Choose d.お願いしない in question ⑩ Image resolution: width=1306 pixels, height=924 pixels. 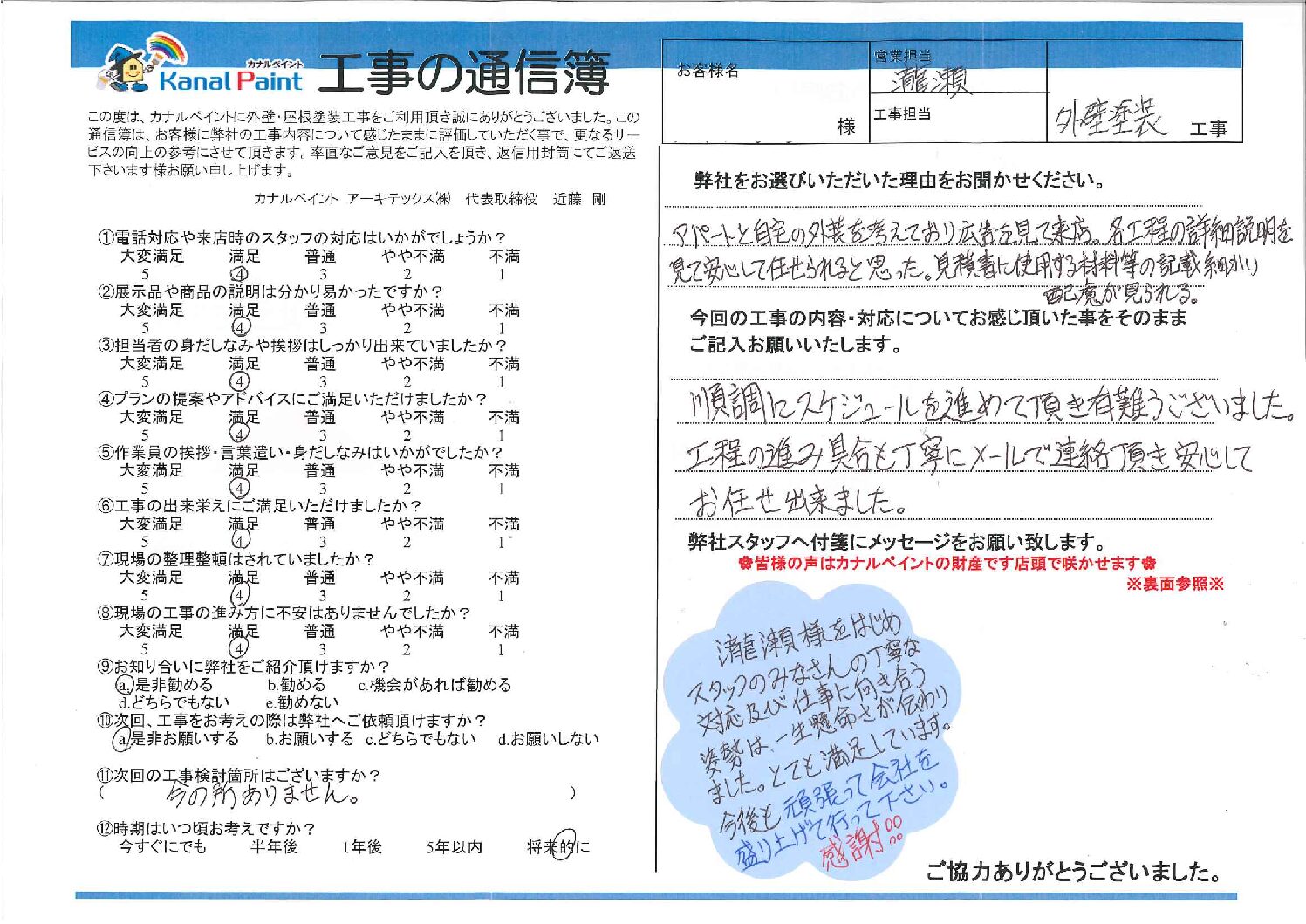click(548, 739)
